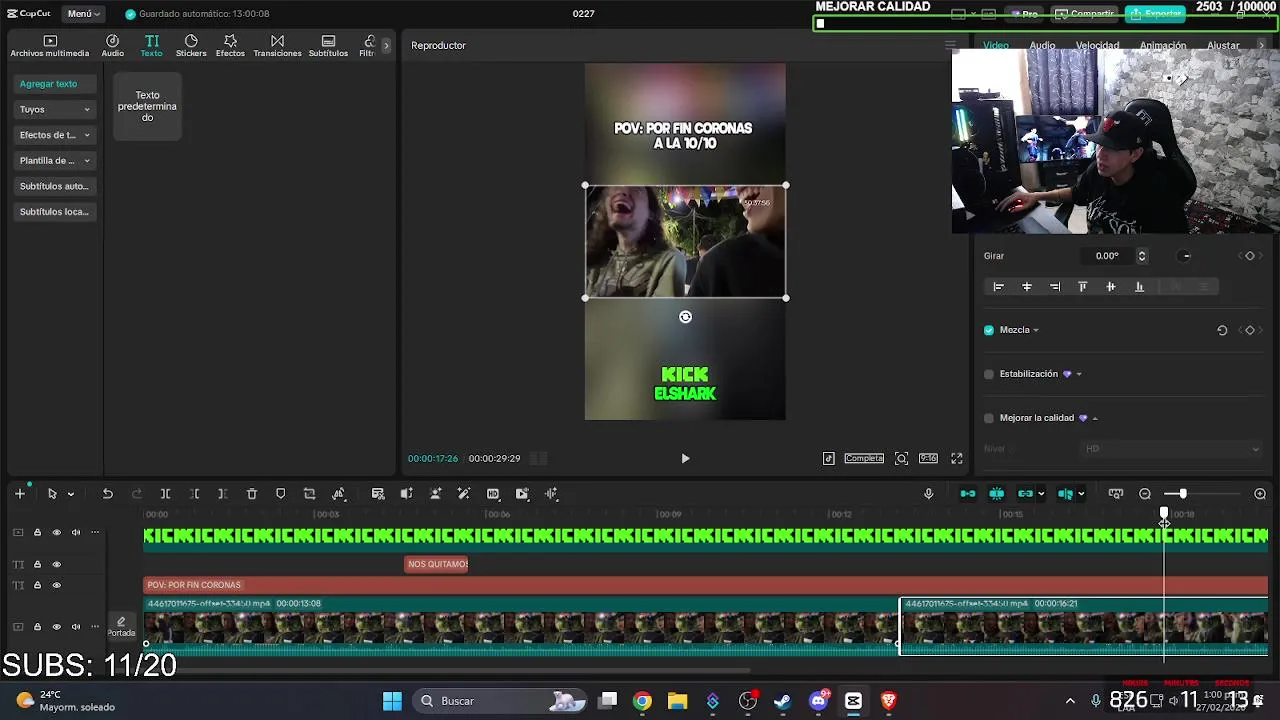The height and width of the screenshot is (720, 1280).
Task: Show more media tabs with arrow
Action: (386, 45)
